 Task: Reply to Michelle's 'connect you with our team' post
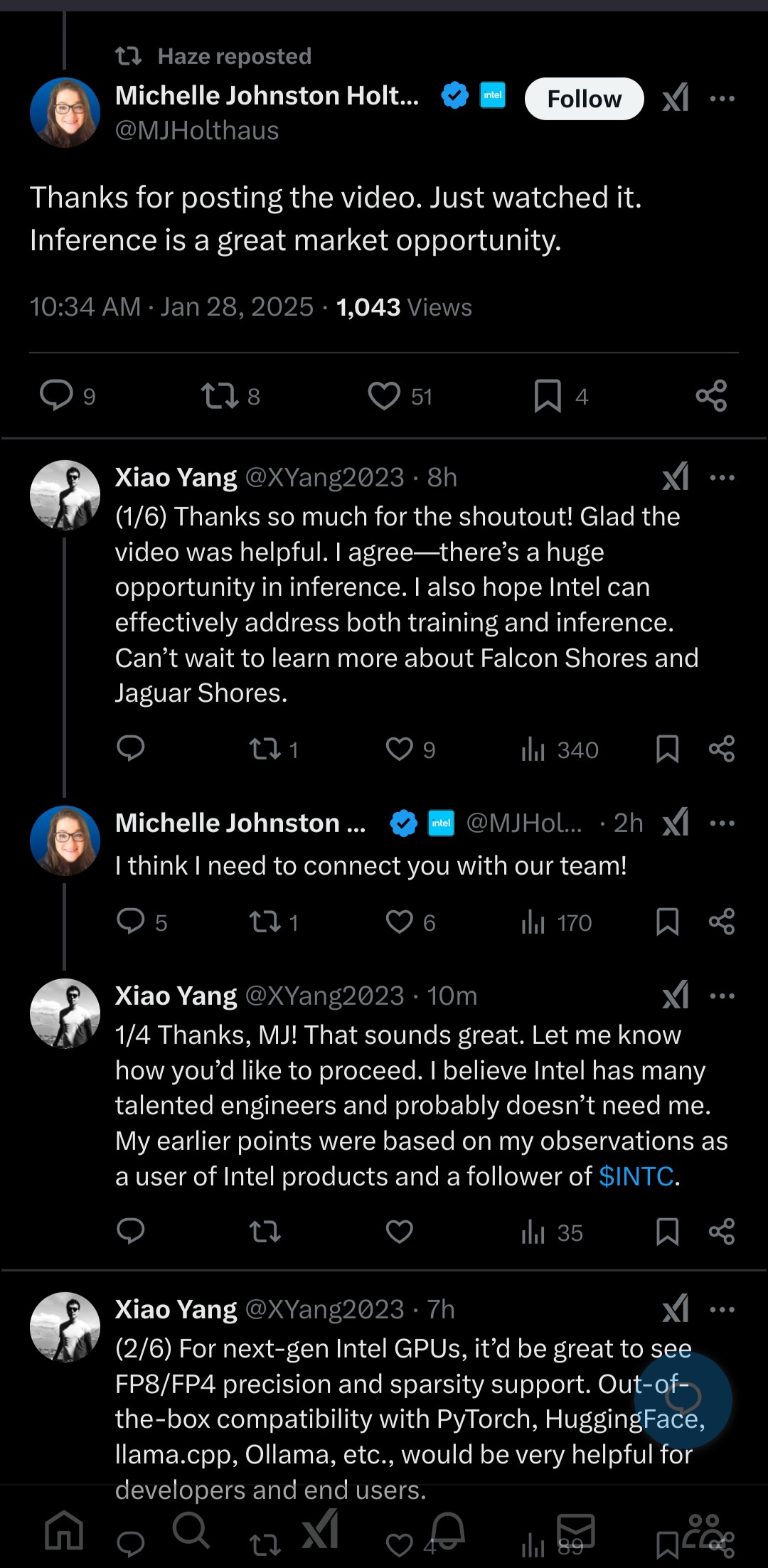131,922
